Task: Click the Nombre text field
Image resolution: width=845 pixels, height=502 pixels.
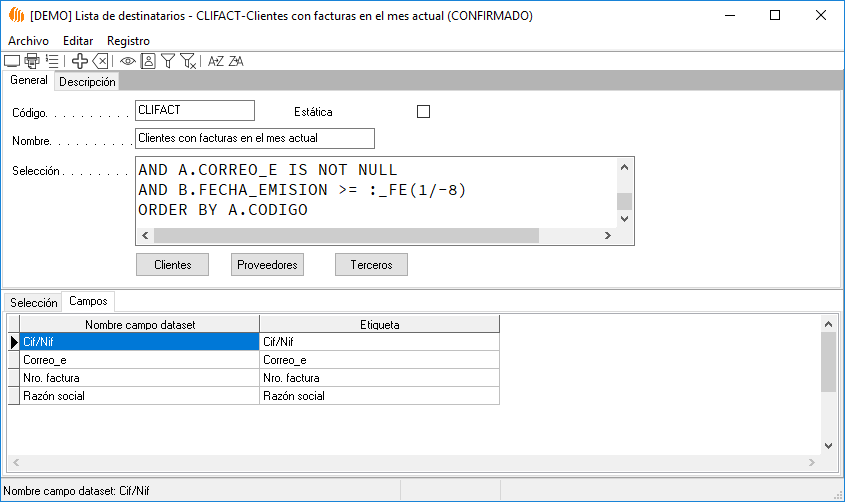Action: pyautogui.click(x=254, y=138)
